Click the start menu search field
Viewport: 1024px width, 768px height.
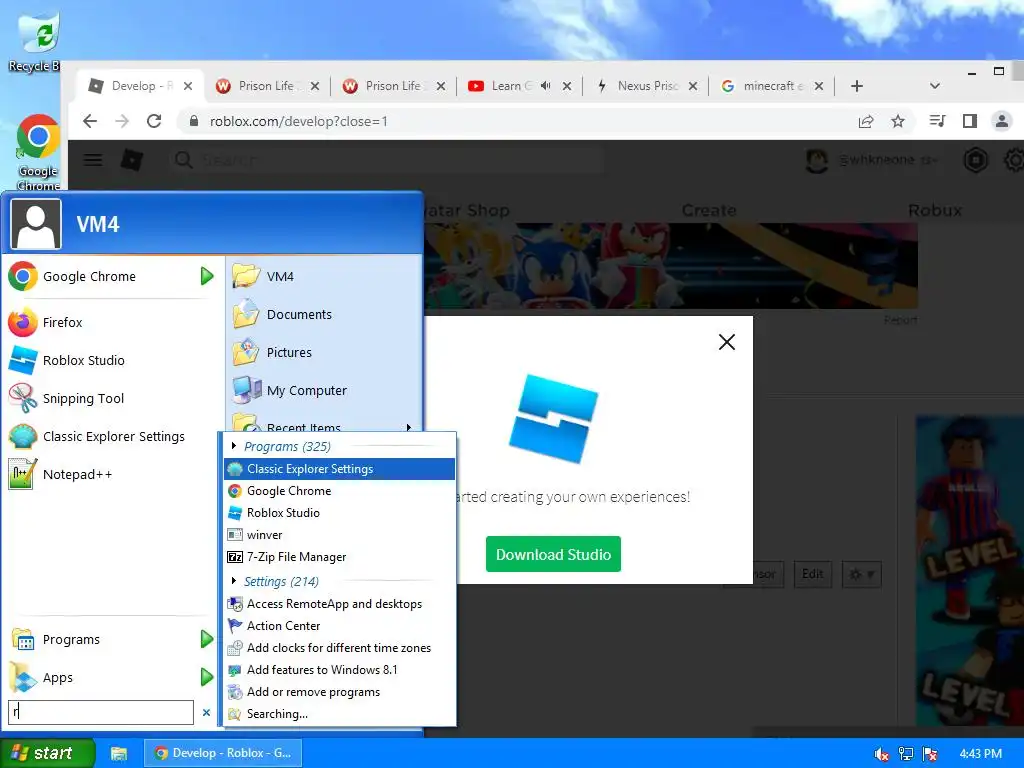101,712
